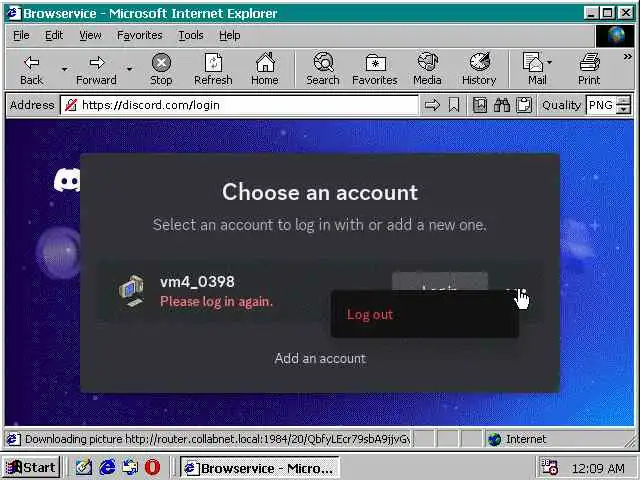Step Quality setting up
The height and width of the screenshot is (480, 640).
click(623, 101)
